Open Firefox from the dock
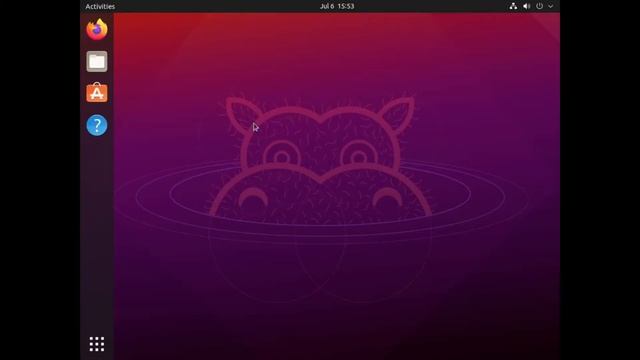The height and width of the screenshot is (360, 640). [97, 29]
